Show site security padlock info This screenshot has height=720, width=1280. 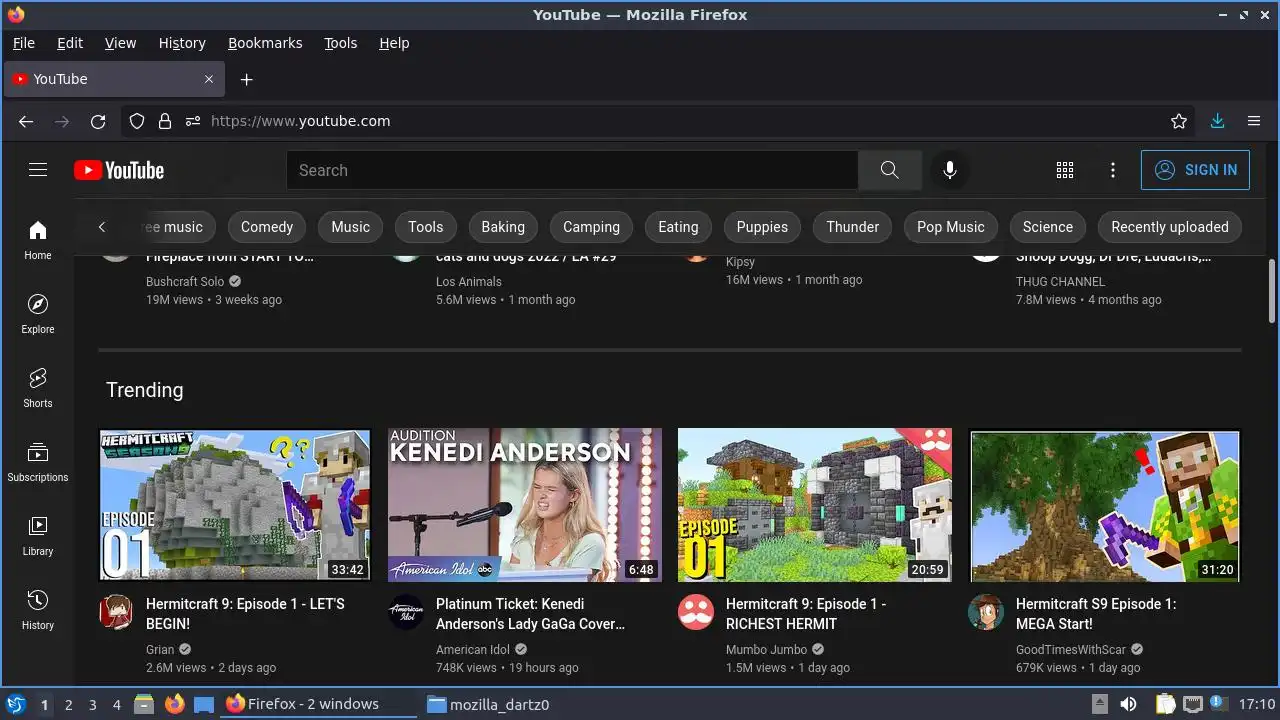[x=165, y=121]
